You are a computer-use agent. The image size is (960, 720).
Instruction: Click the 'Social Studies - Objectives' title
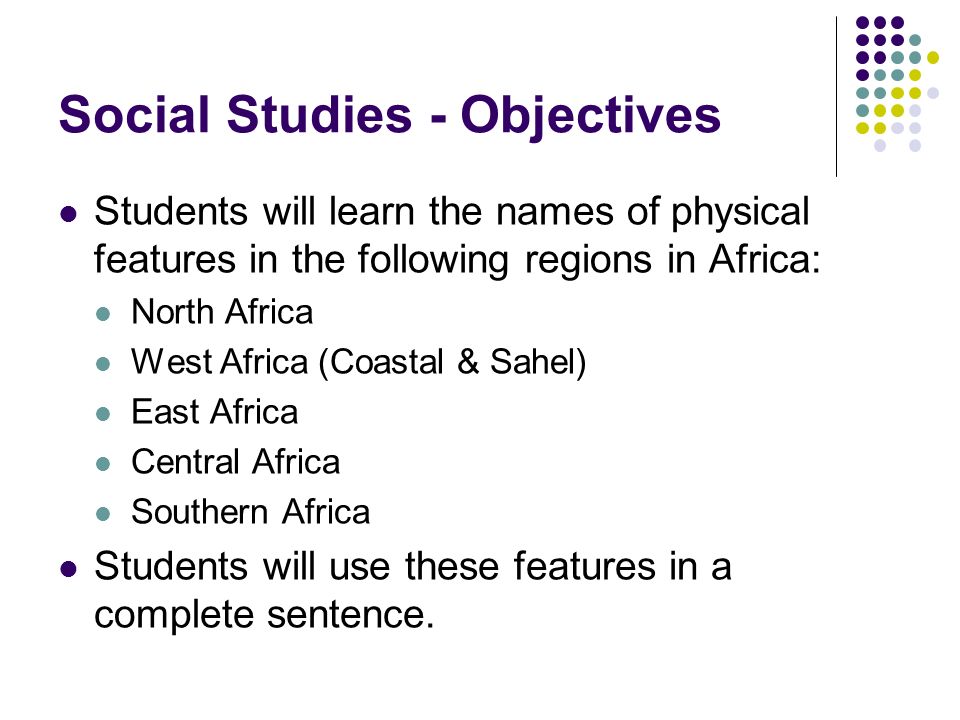[389, 115]
